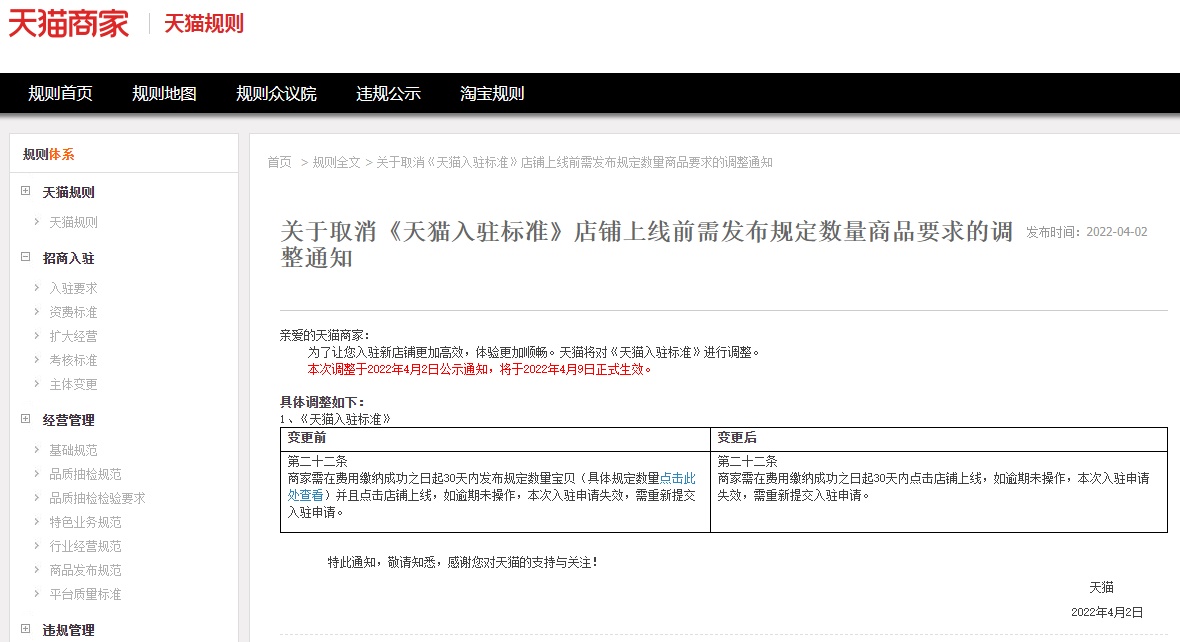Click the 规则全文 breadcrumb link

click(x=336, y=163)
